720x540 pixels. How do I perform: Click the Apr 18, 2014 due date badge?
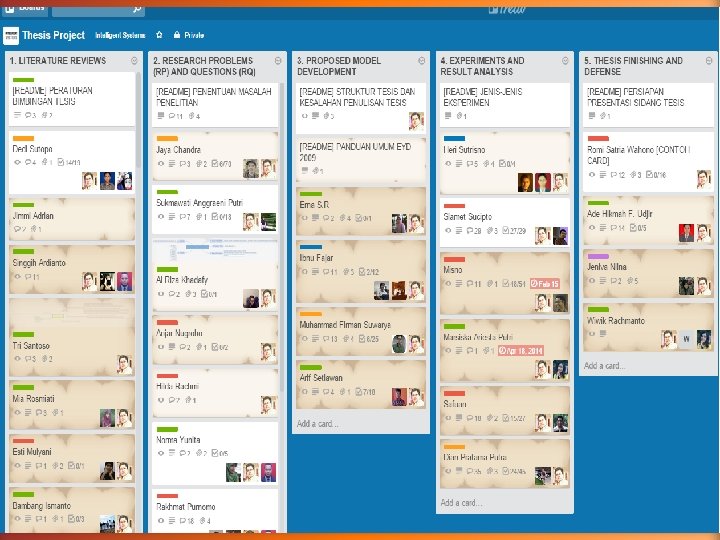(x=521, y=350)
